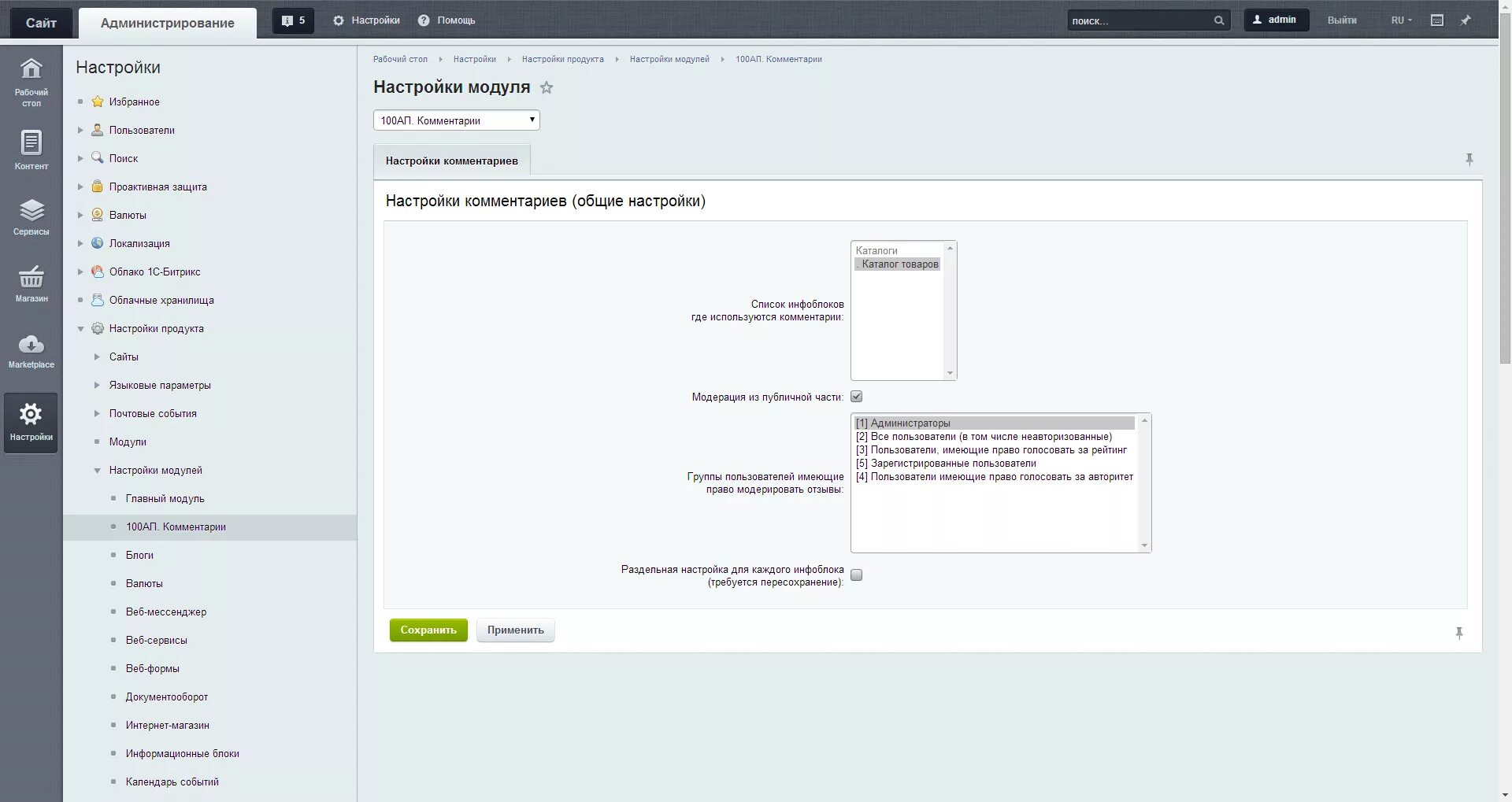1512x802 pixels.
Task: Select [5] Зарегистрированные пользователи option
Action: click(995, 464)
